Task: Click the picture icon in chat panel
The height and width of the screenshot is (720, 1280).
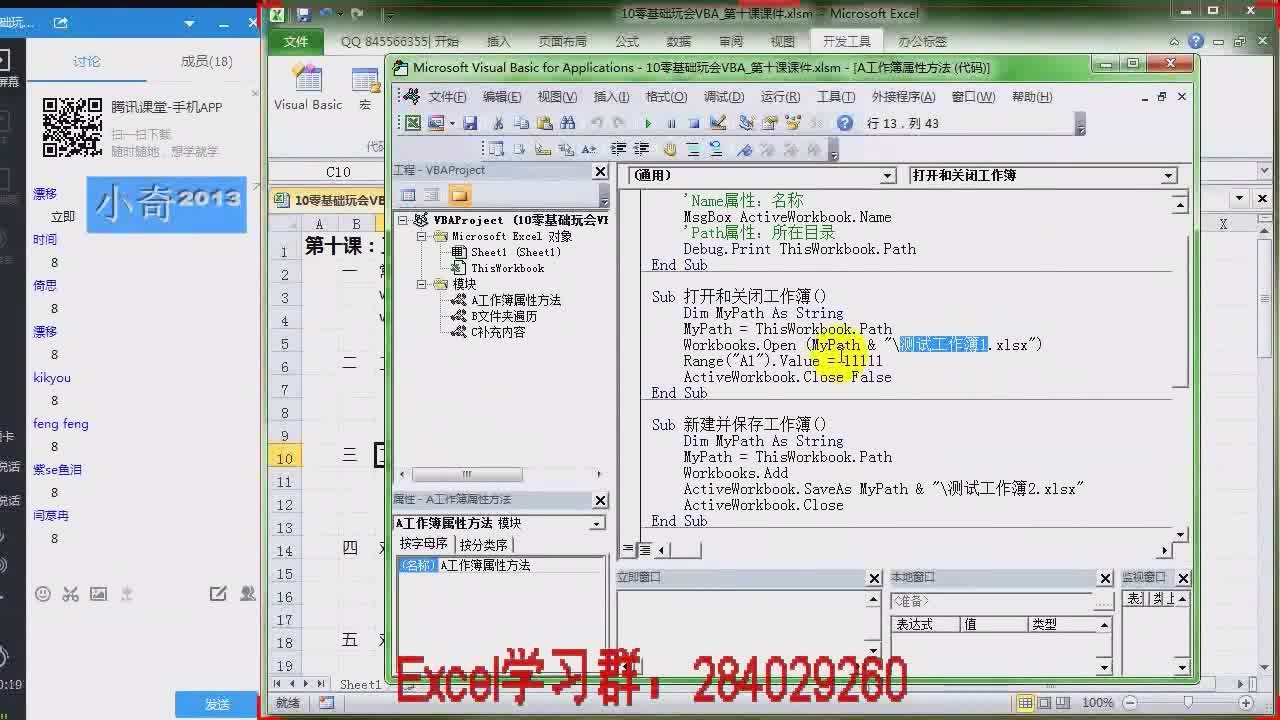Action: click(98, 594)
